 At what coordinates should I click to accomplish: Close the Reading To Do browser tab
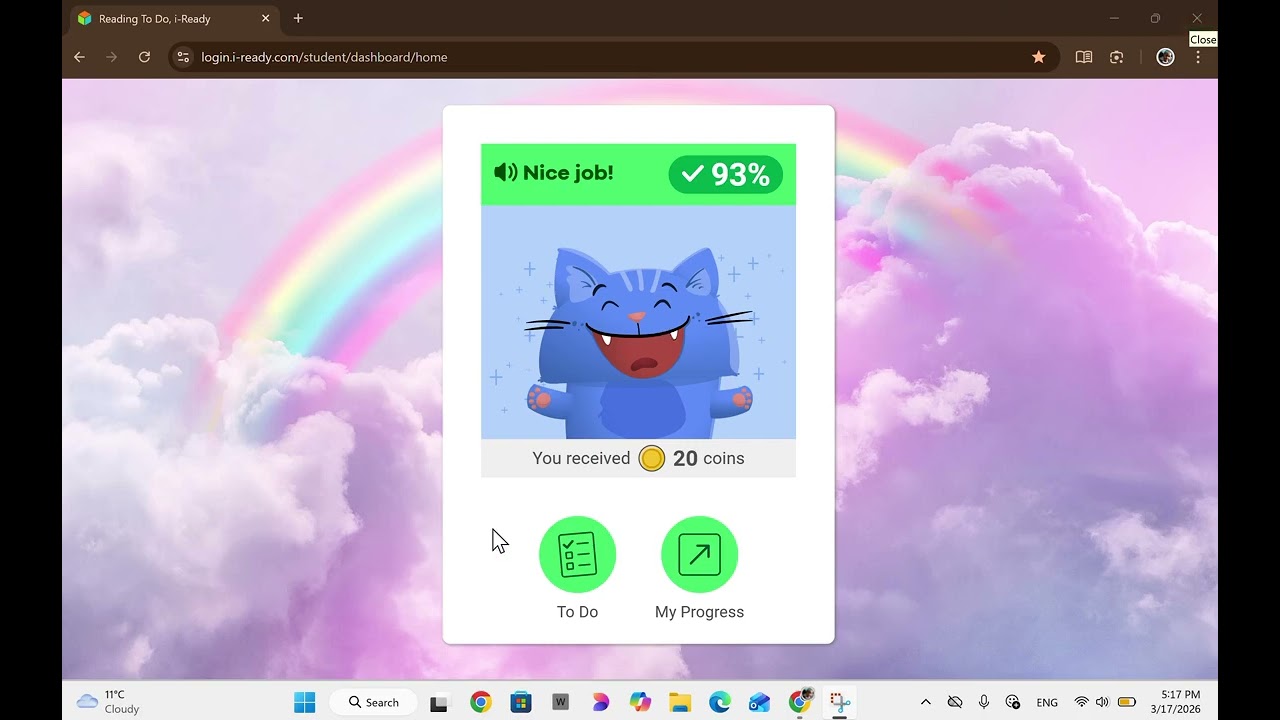pyautogui.click(x=266, y=19)
